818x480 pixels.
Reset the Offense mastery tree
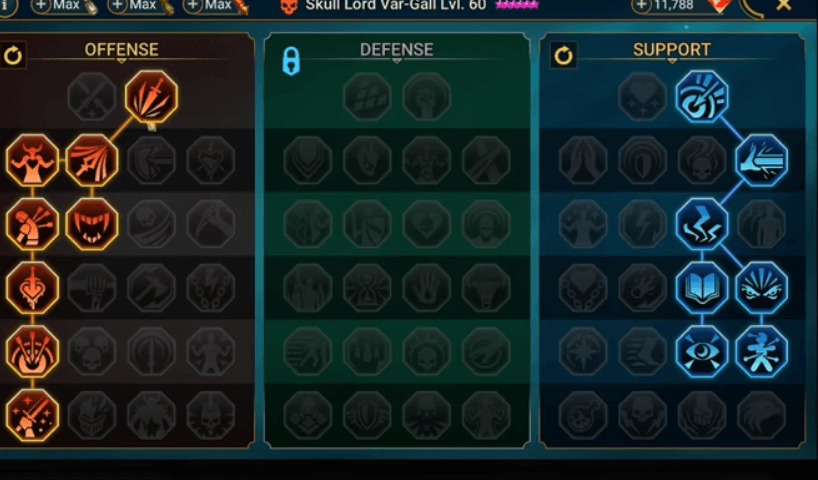pyautogui.click(x=13, y=55)
